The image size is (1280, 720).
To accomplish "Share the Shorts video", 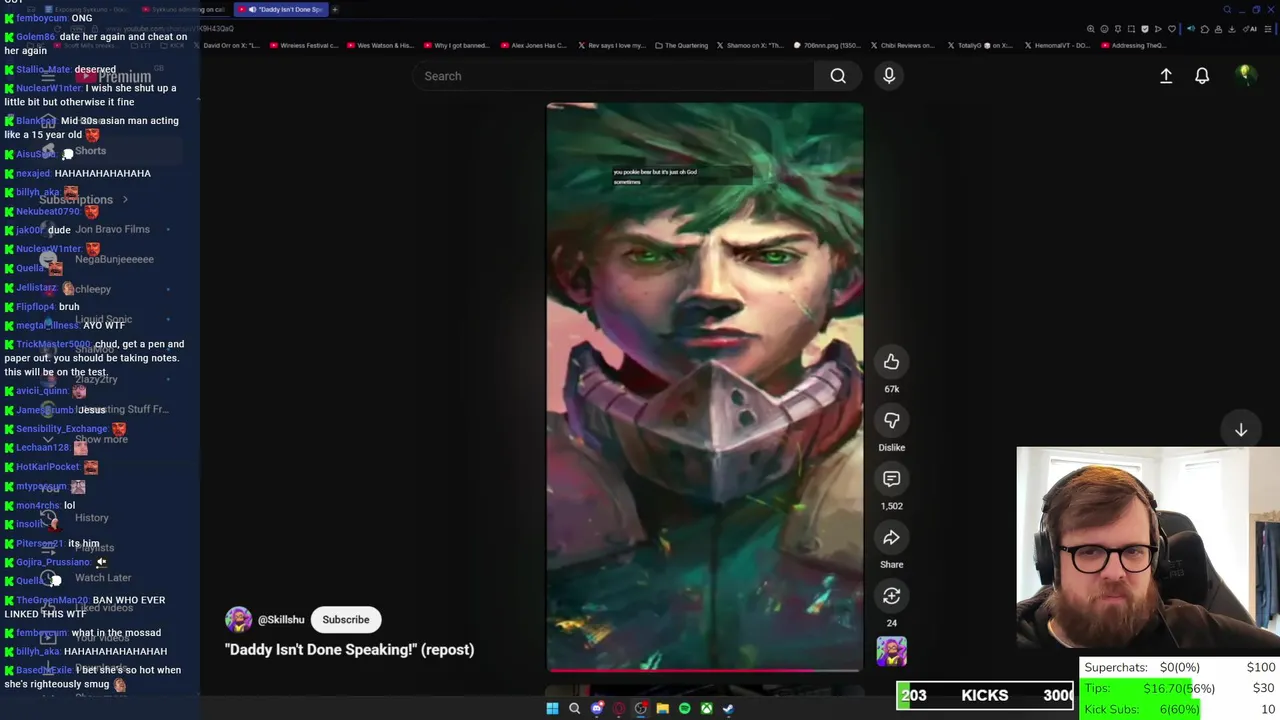I will [x=891, y=538].
